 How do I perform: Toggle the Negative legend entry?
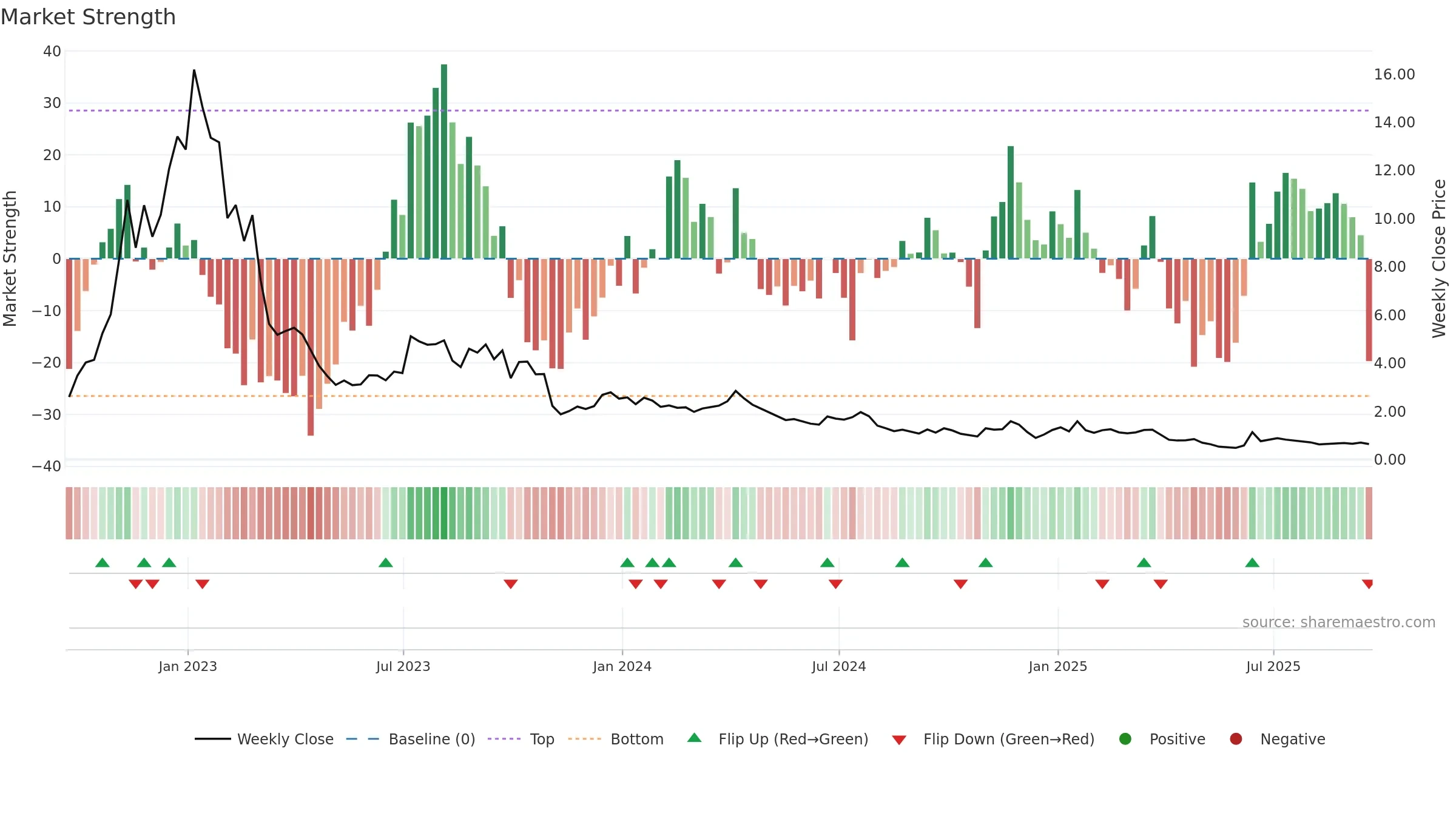pyautogui.click(x=1277, y=739)
